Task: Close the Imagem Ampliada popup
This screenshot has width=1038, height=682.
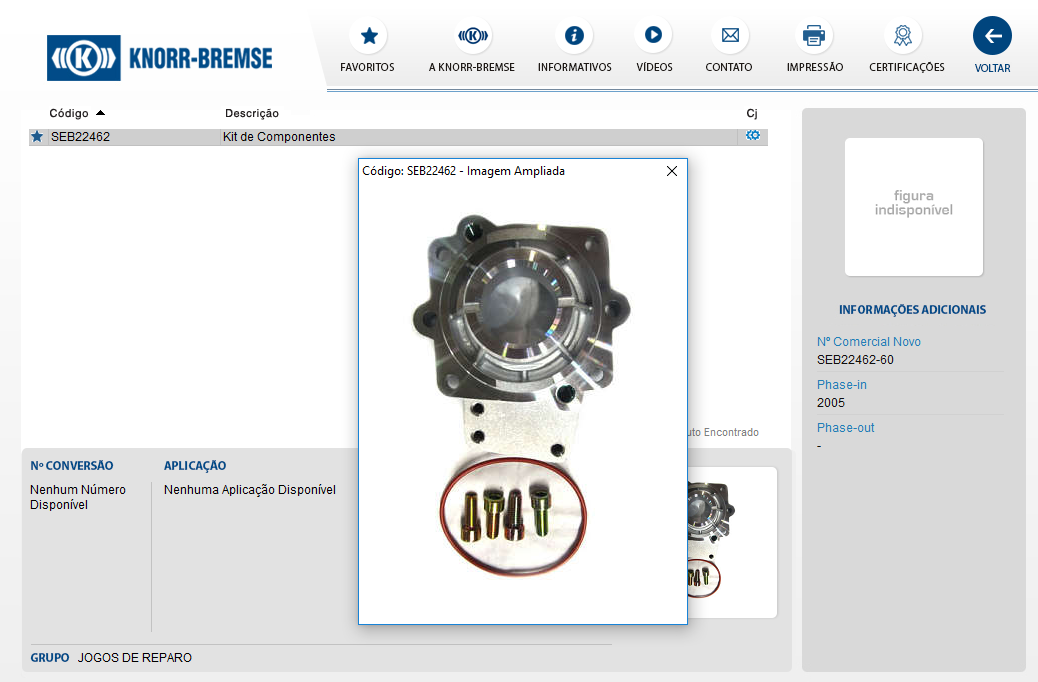Action: tap(672, 171)
